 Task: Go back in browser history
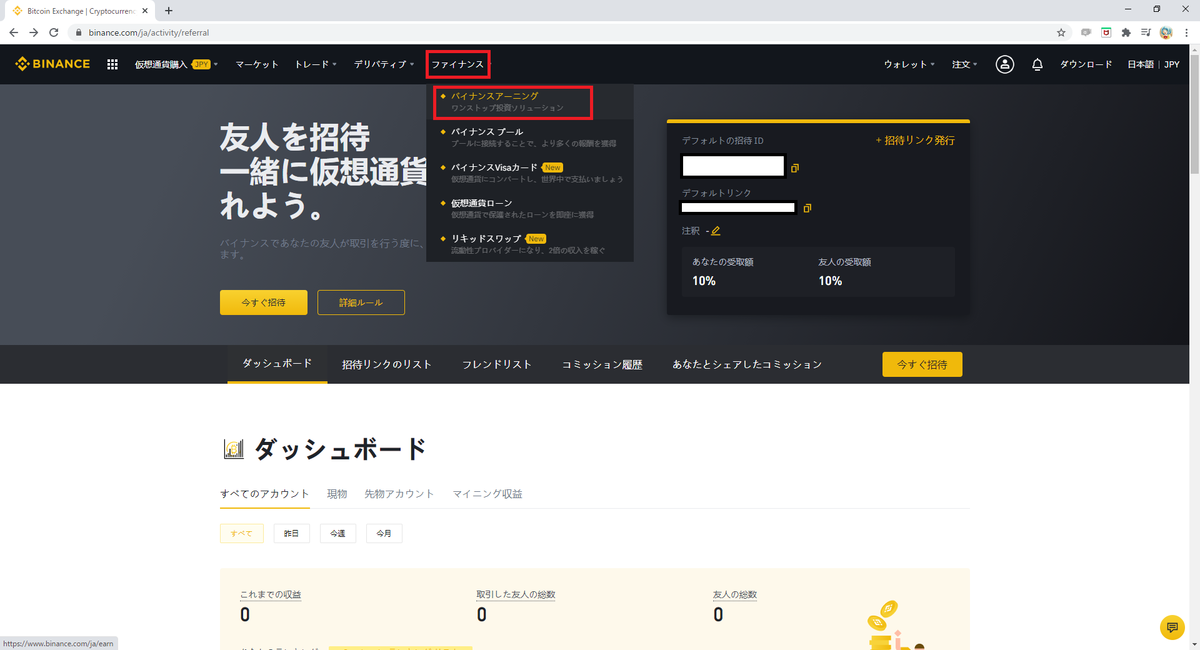(14, 32)
